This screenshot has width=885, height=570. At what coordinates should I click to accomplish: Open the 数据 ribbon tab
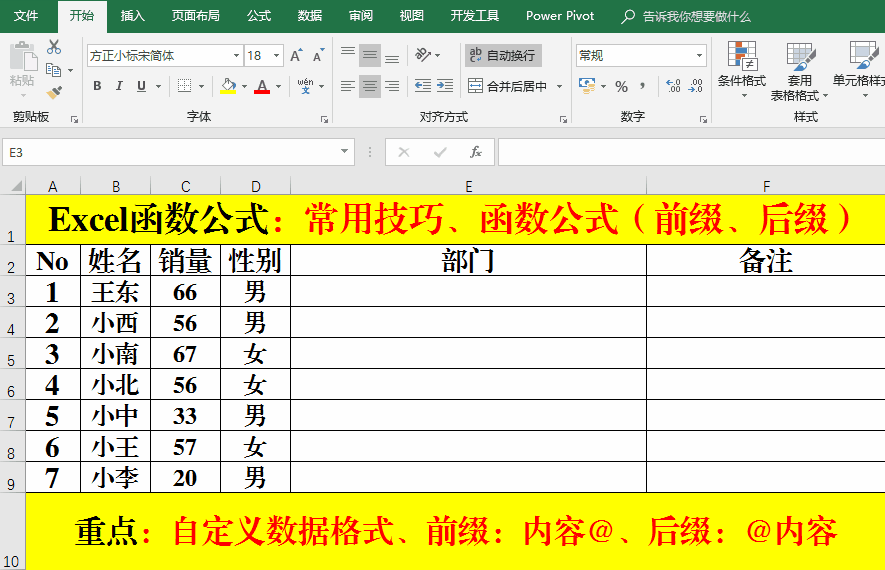(x=310, y=16)
